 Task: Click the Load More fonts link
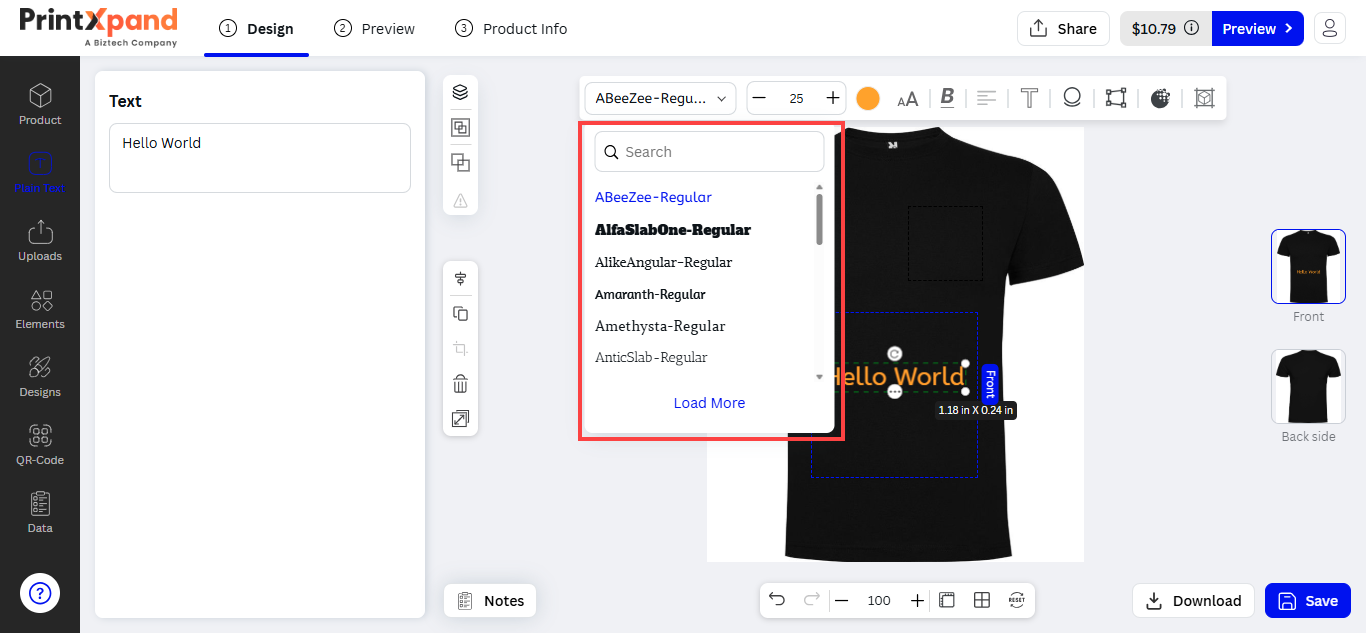[709, 403]
